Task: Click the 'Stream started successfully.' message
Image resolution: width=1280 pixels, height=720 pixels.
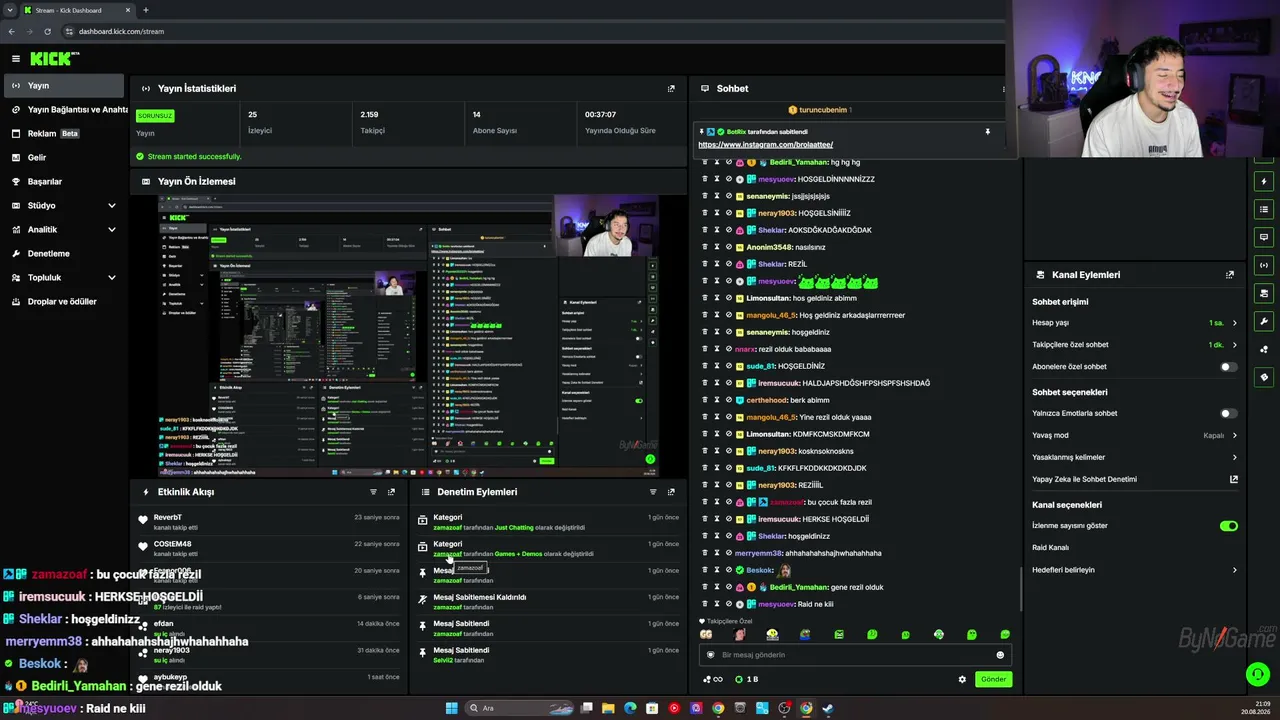Action: [x=194, y=157]
